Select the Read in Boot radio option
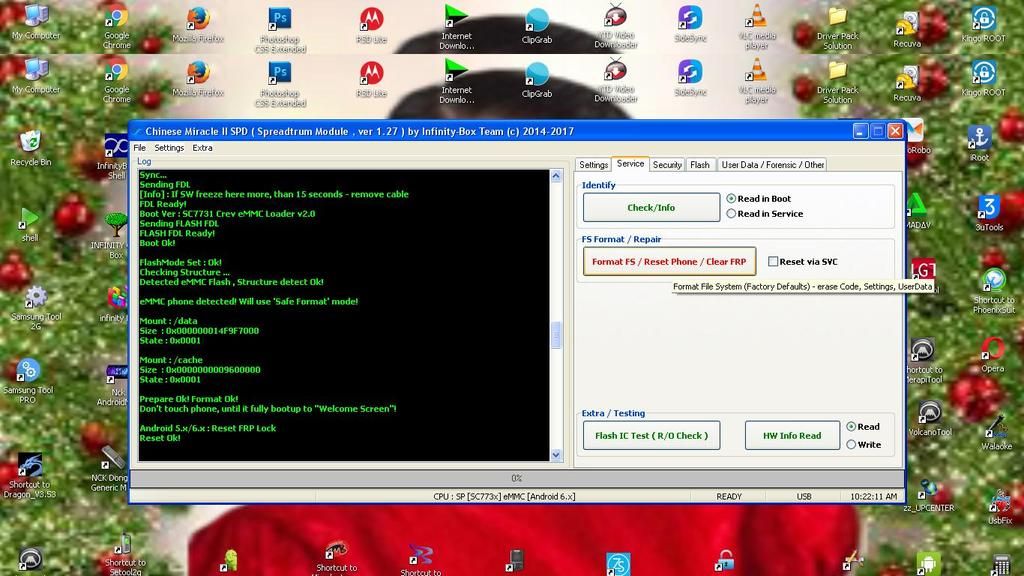Image resolution: width=1024 pixels, height=576 pixels. coord(732,199)
